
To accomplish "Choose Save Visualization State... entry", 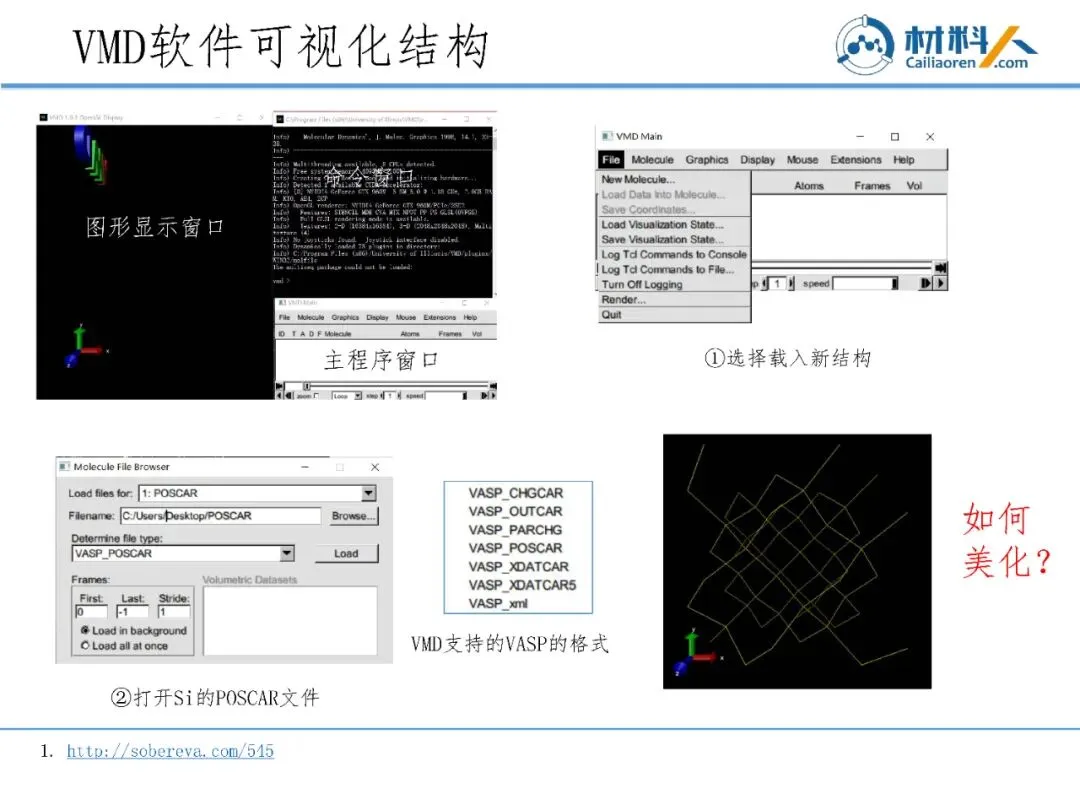I will (662, 240).
